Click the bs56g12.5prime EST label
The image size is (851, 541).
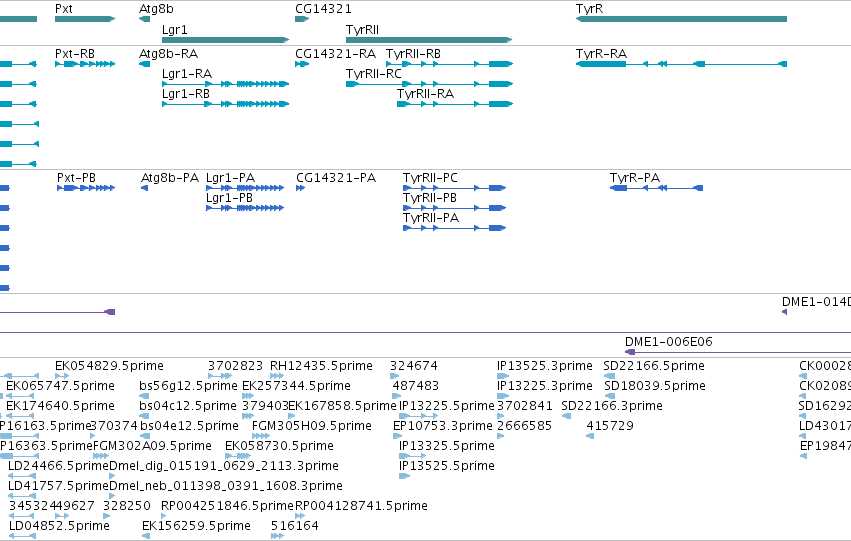click(188, 386)
